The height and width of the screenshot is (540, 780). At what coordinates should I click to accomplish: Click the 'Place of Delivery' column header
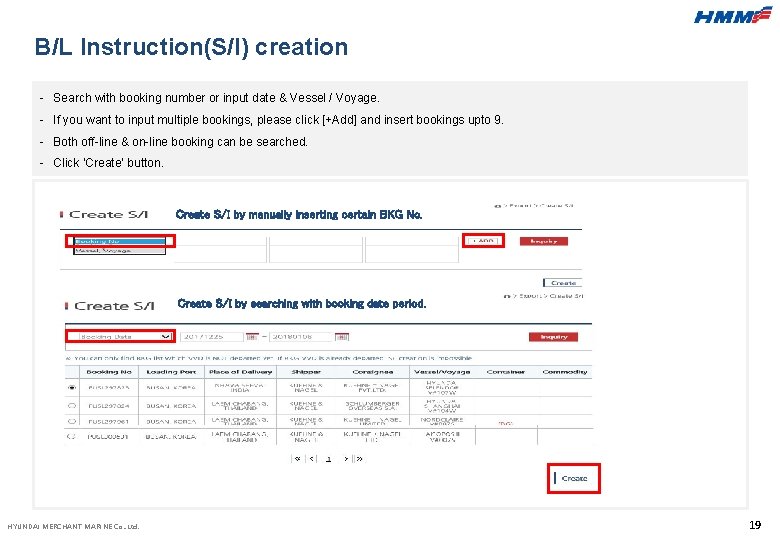pyautogui.click(x=240, y=371)
